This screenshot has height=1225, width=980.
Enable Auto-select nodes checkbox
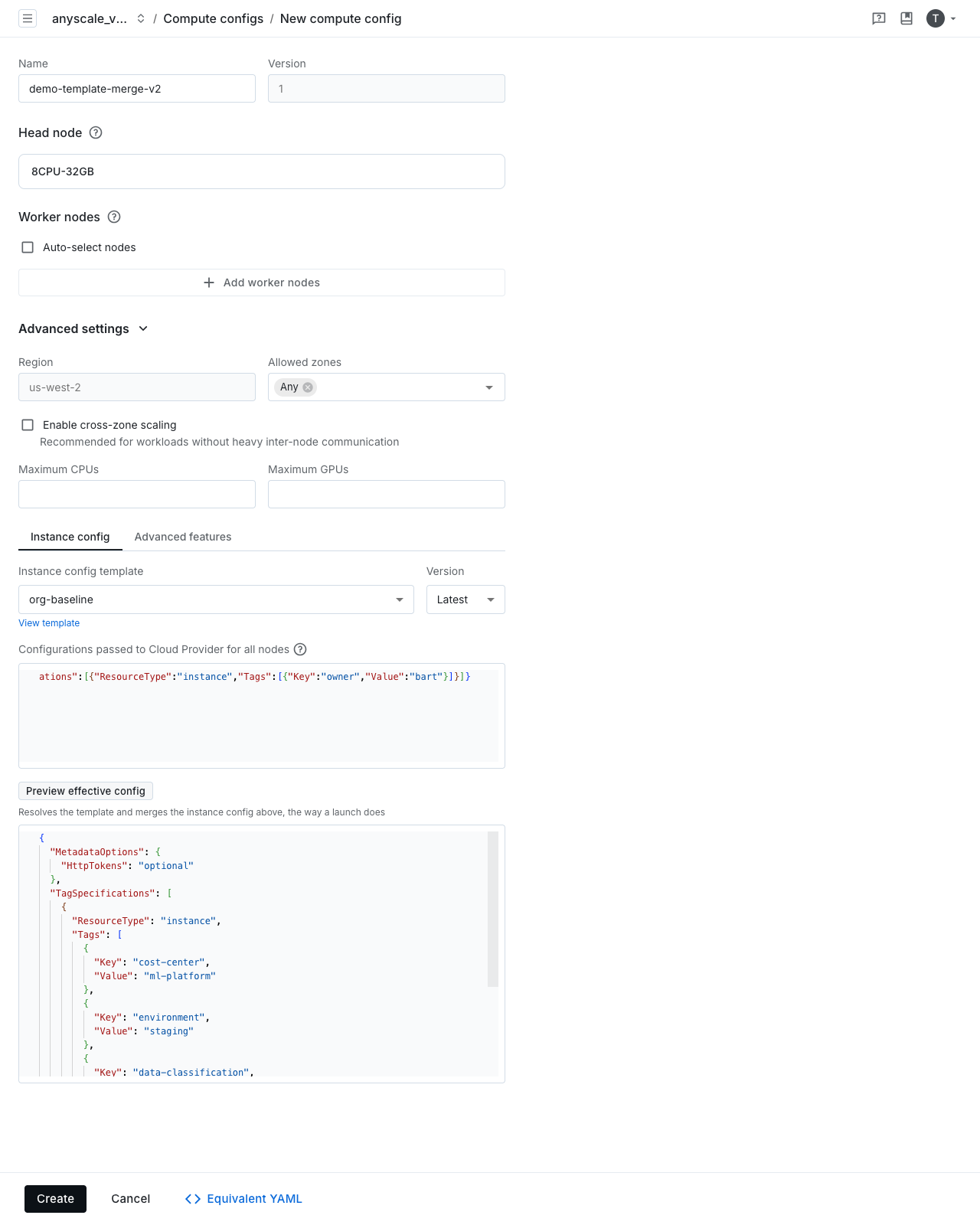click(x=28, y=247)
